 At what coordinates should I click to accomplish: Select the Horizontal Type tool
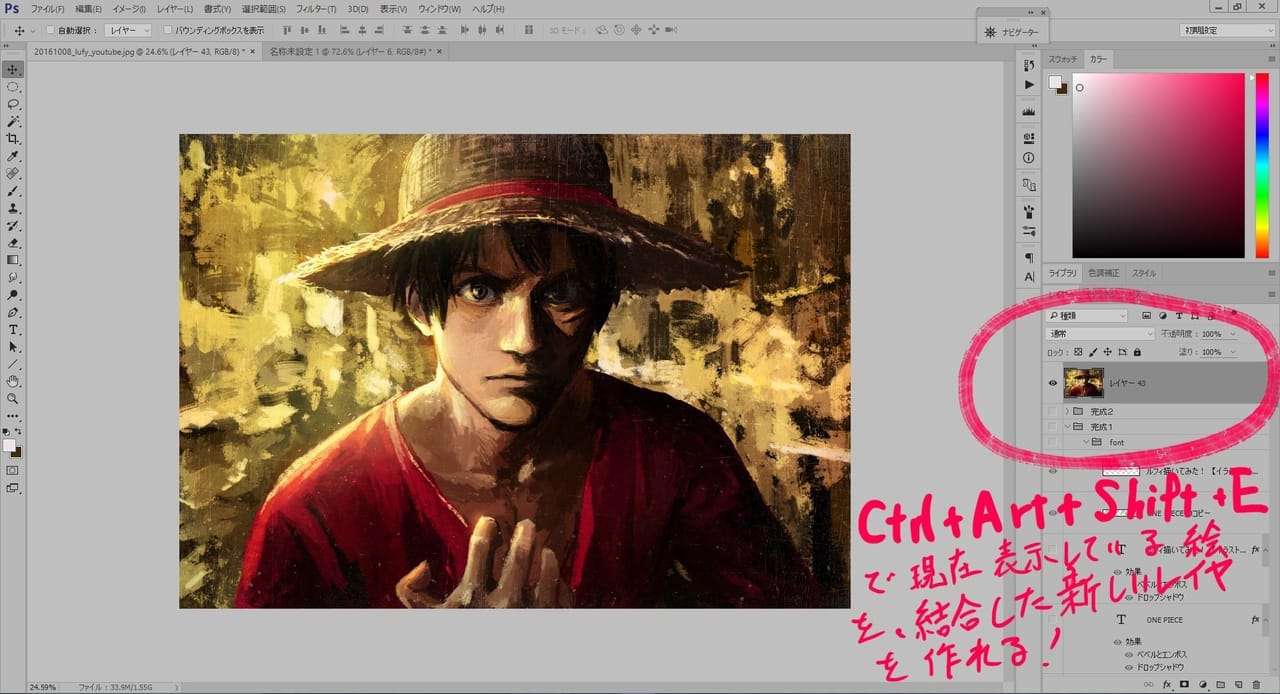pos(13,329)
